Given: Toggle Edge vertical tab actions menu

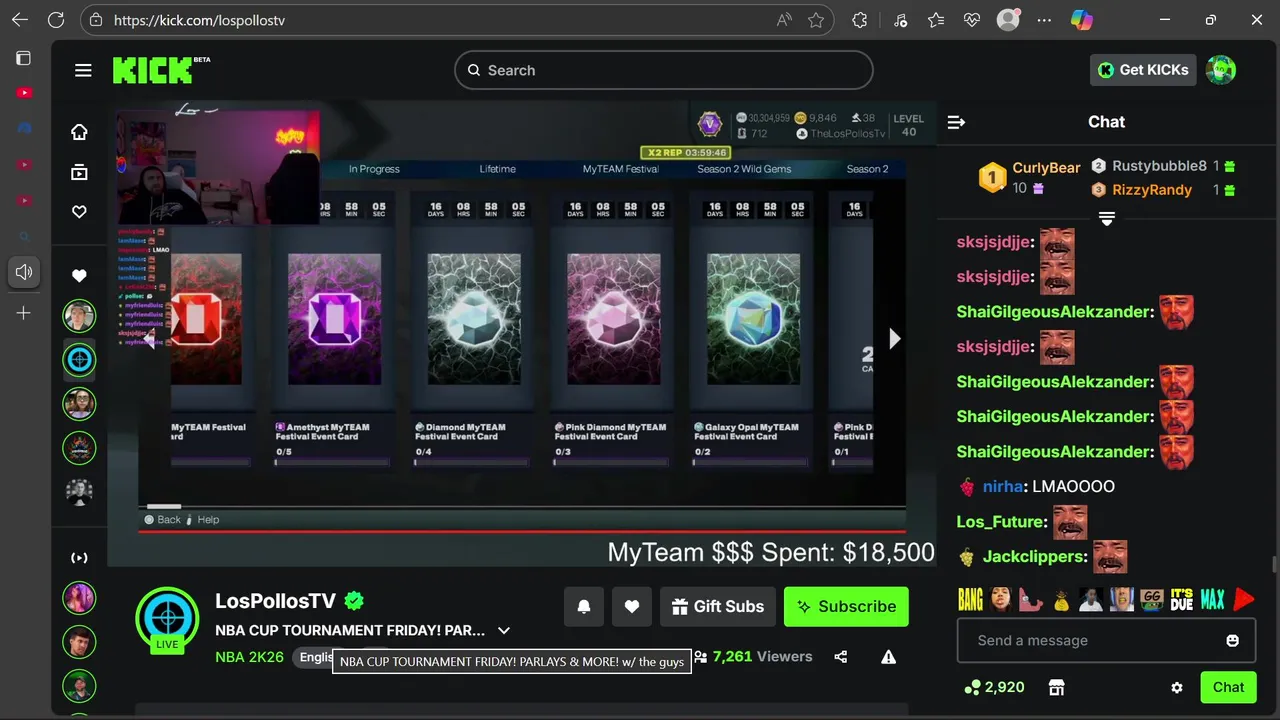Looking at the screenshot, I should [24, 58].
